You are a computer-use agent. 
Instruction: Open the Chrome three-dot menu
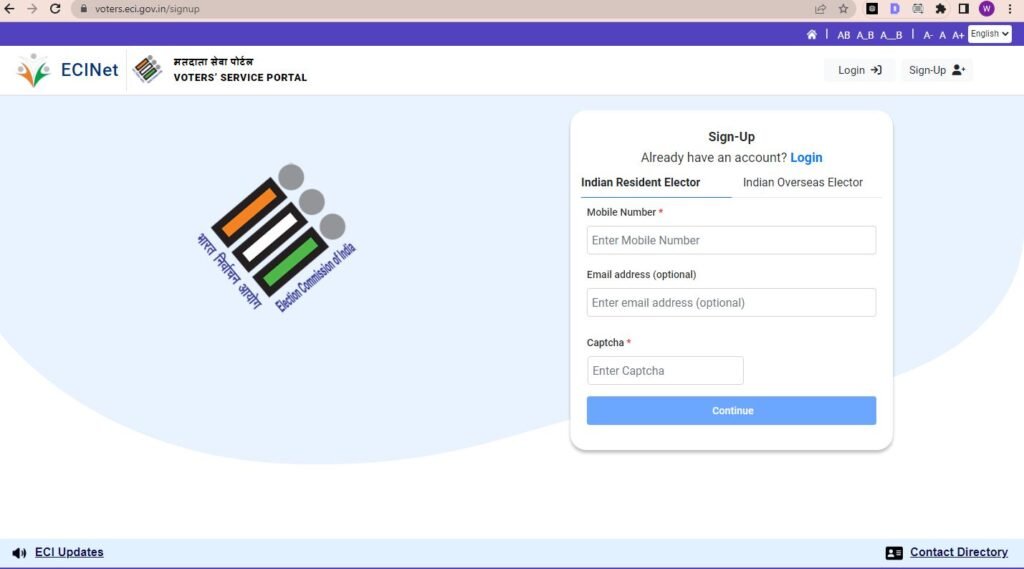click(1010, 9)
